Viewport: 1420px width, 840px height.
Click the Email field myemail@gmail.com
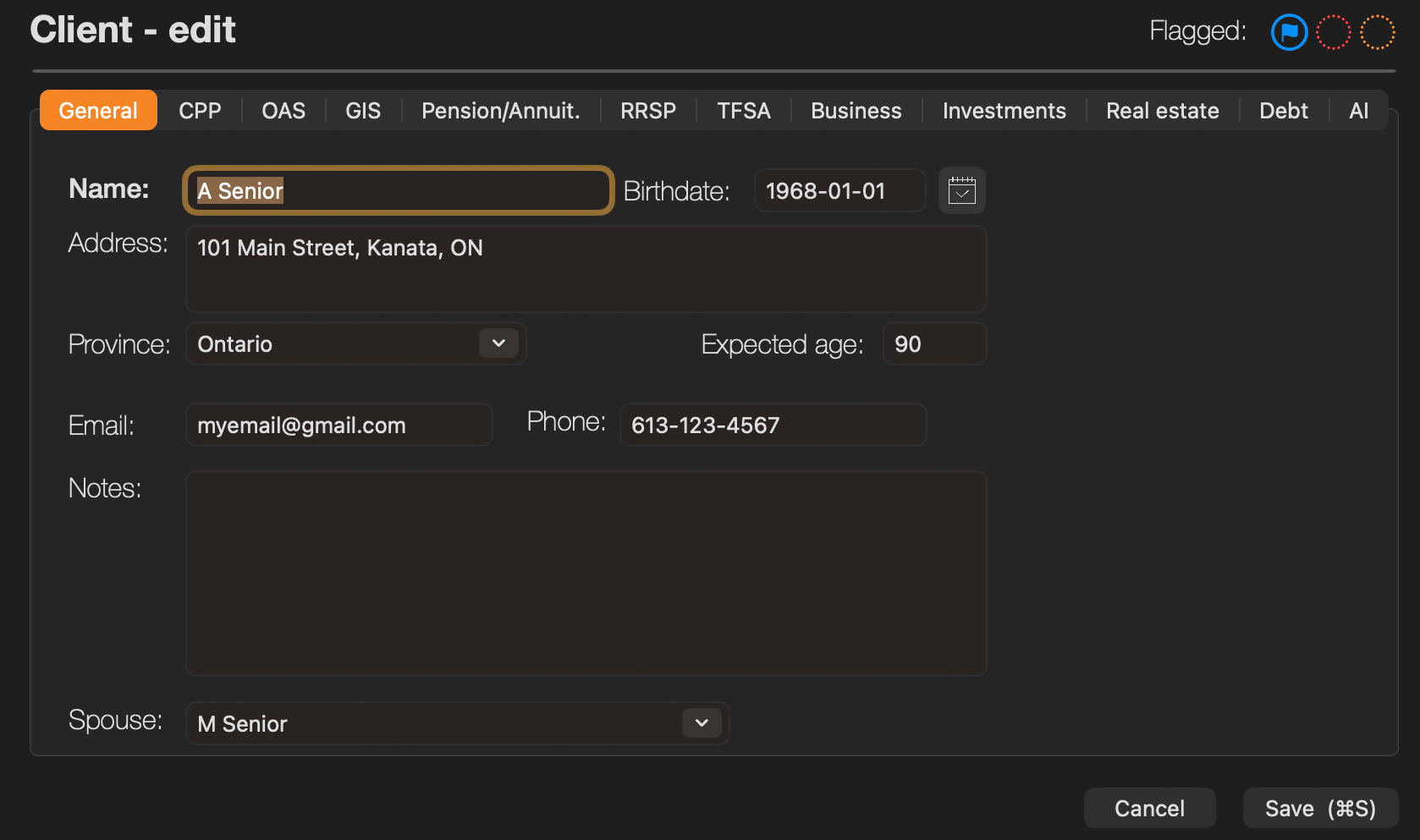[339, 425]
